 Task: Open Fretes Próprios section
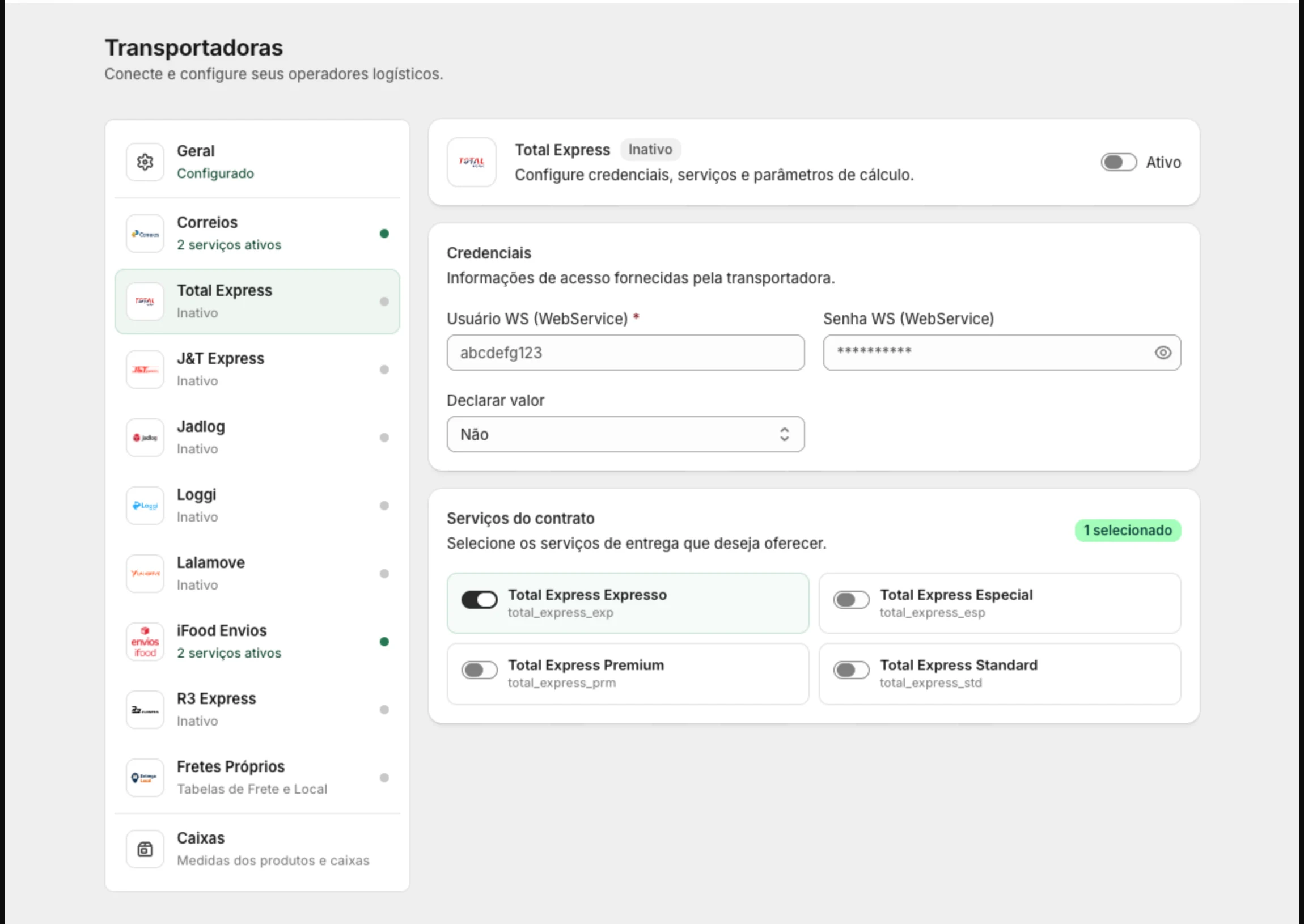click(257, 778)
